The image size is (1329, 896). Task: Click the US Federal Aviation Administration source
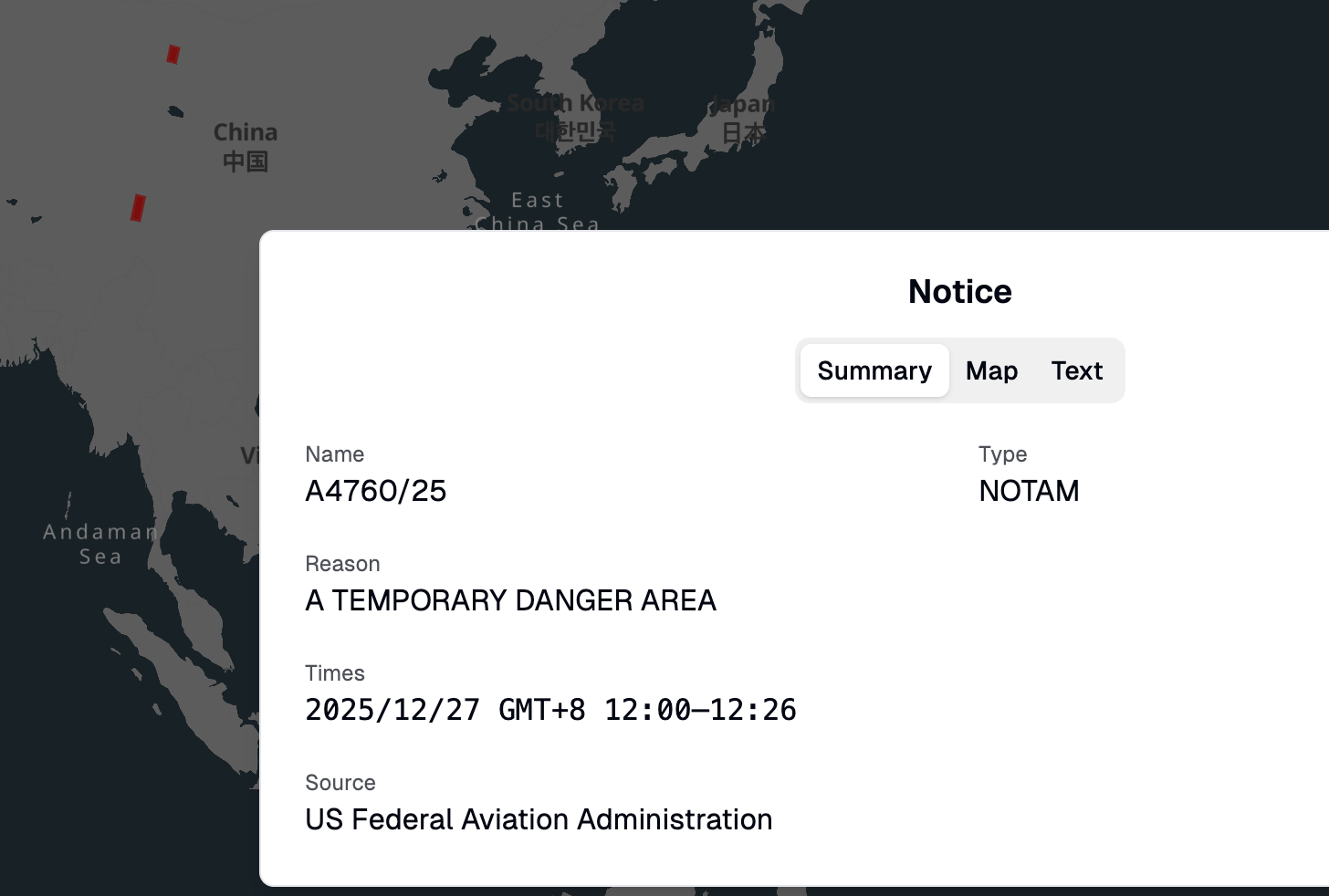point(539,819)
